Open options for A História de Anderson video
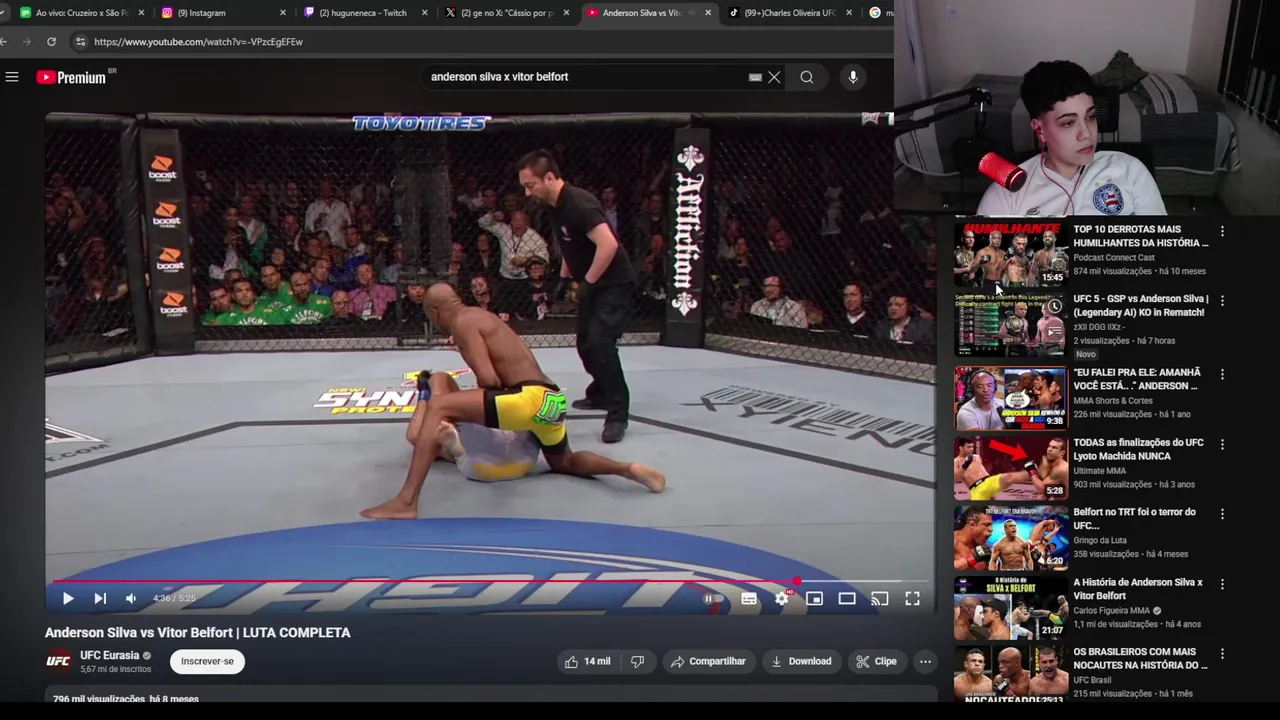Screen dimensions: 1280x720 click(1222, 583)
